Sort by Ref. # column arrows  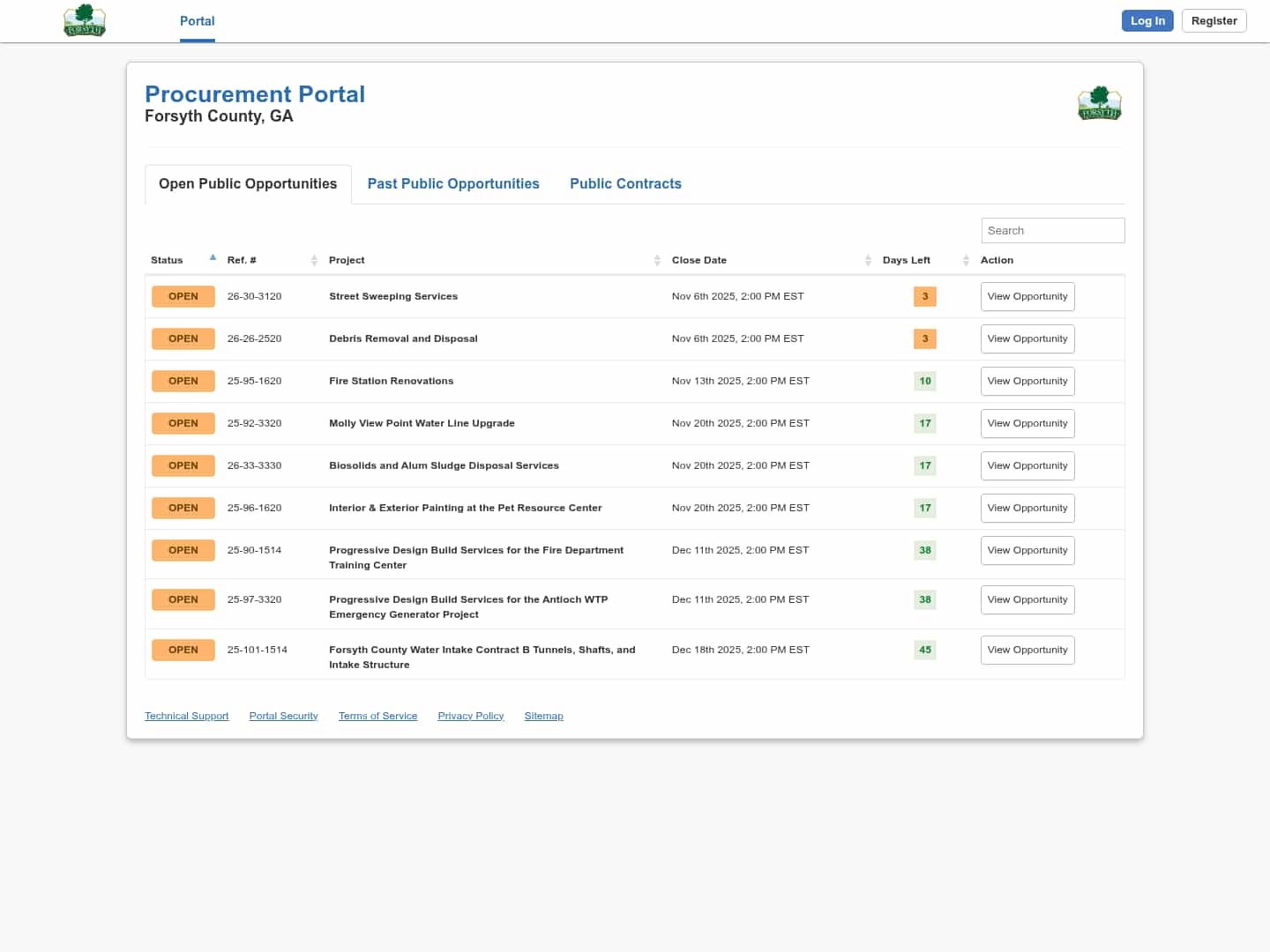click(314, 260)
